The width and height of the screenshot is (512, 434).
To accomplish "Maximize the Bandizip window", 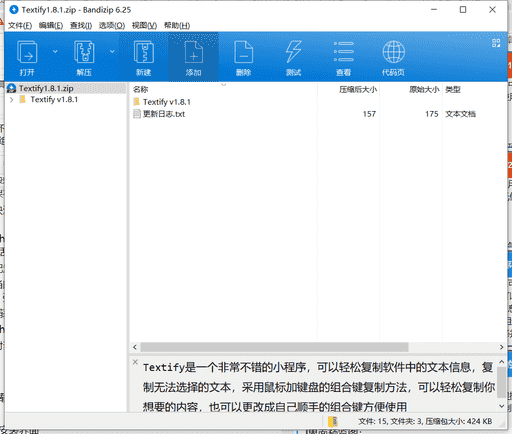I will [x=463, y=10].
